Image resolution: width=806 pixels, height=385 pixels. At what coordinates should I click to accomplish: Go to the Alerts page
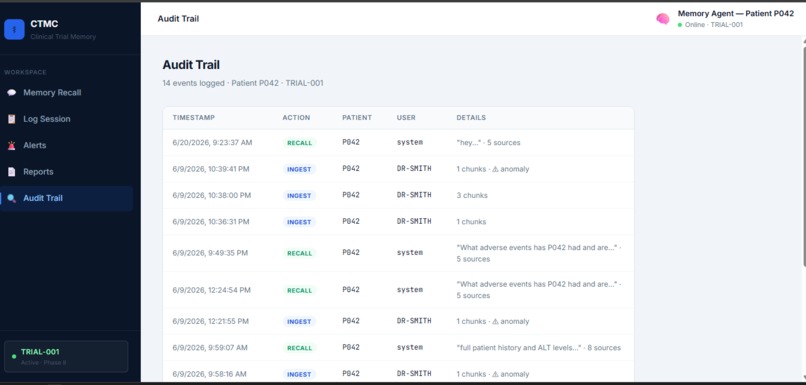(66, 145)
